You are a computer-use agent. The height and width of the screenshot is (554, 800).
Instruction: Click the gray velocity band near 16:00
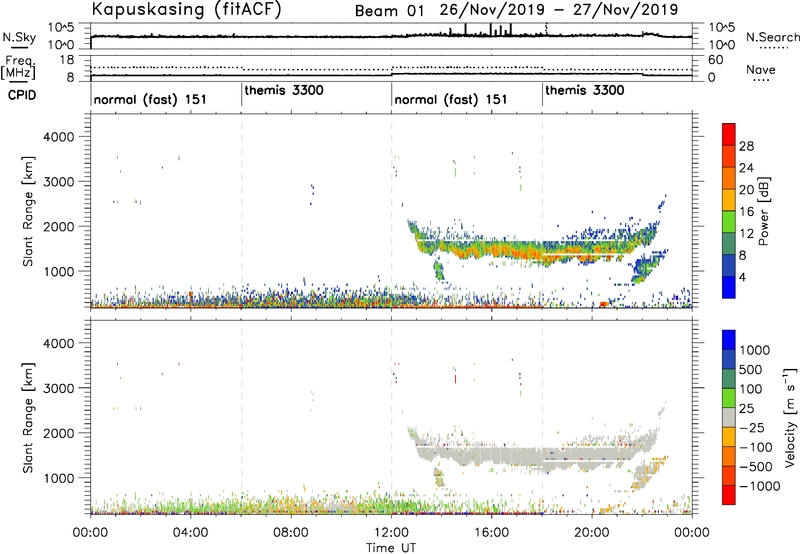click(492, 455)
